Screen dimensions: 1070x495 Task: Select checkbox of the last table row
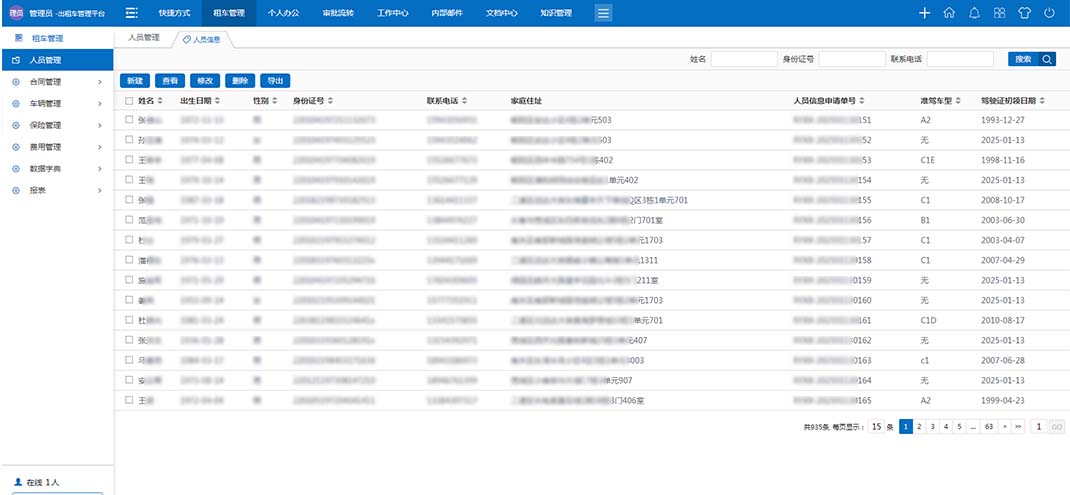(129, 400)
